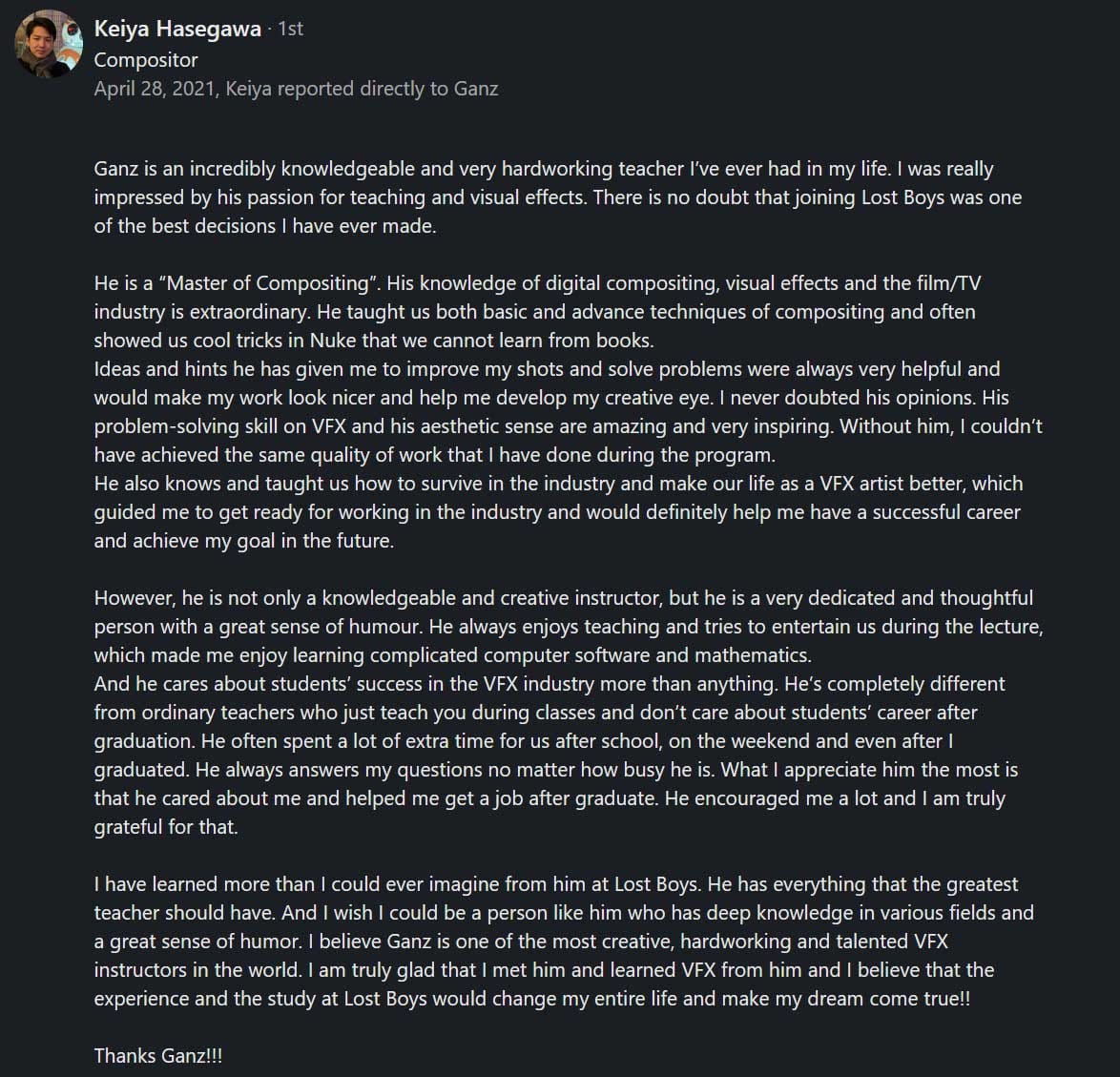Click the line starting "And he cares about"
The height and width of the screenshot is (1077, 1120).
[x=549, y=684]
